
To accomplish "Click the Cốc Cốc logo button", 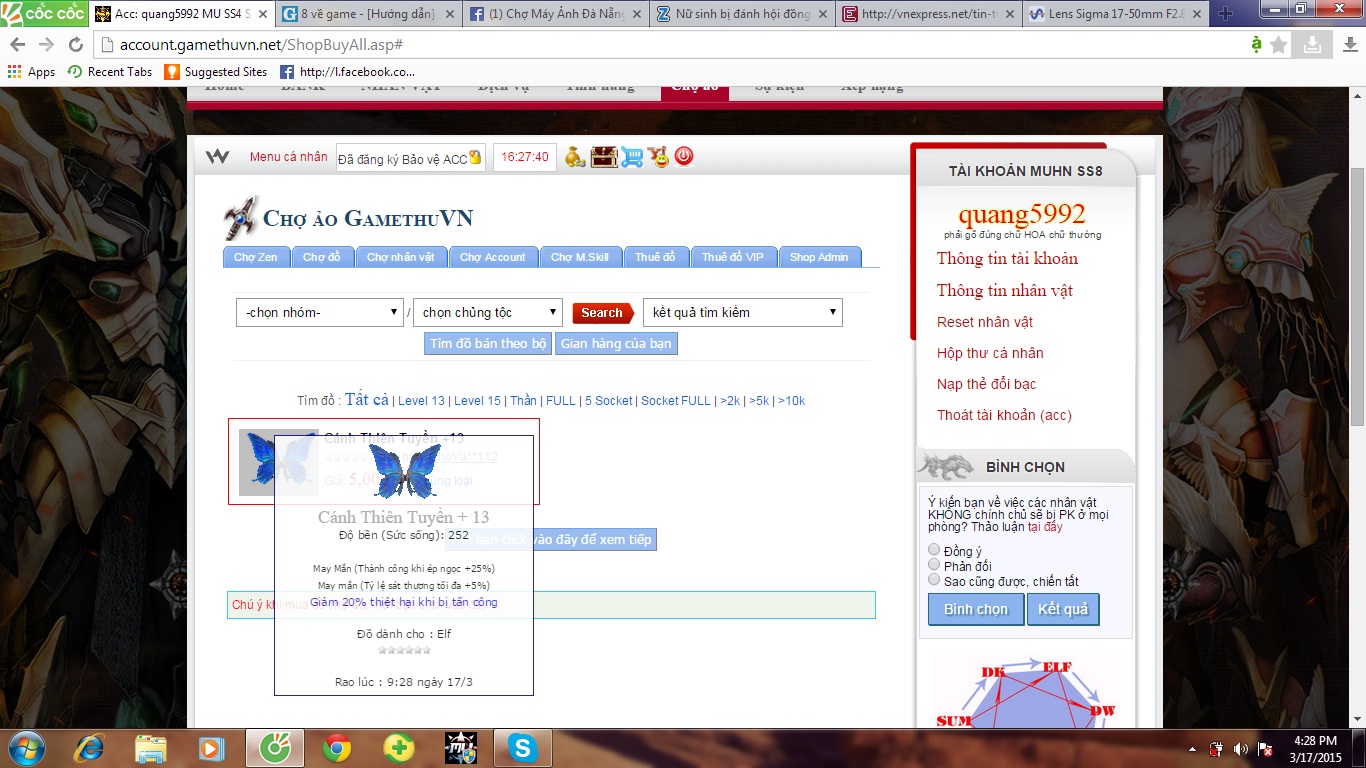I will click(x=43, y=13).
